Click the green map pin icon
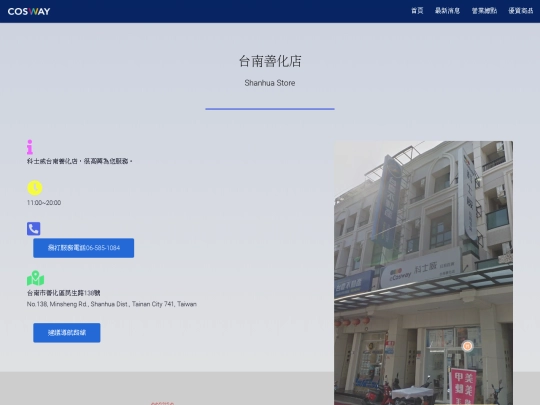This screenshot has height=405, width=540. [35, 278]
